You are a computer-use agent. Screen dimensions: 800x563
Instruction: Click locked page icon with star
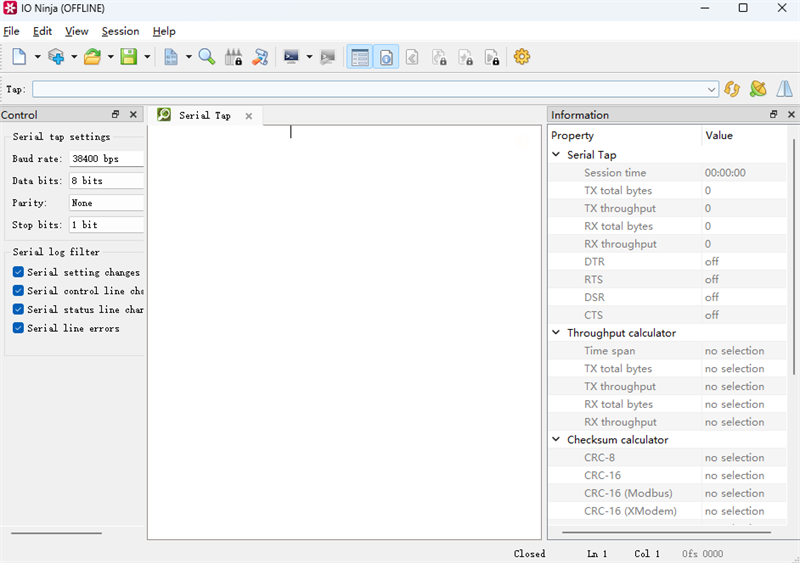[466, 57]
